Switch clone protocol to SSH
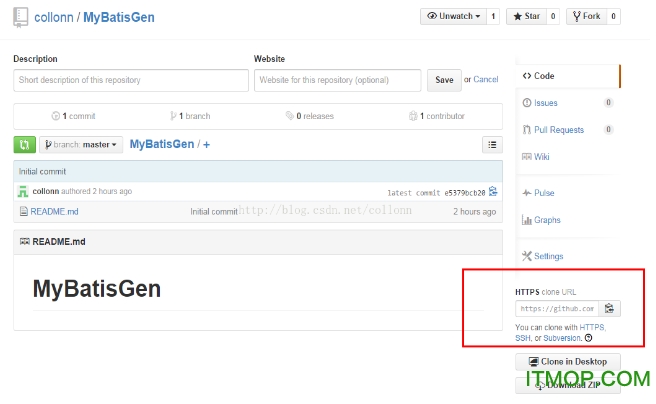 pyautogui.click(x=523, y=338)
